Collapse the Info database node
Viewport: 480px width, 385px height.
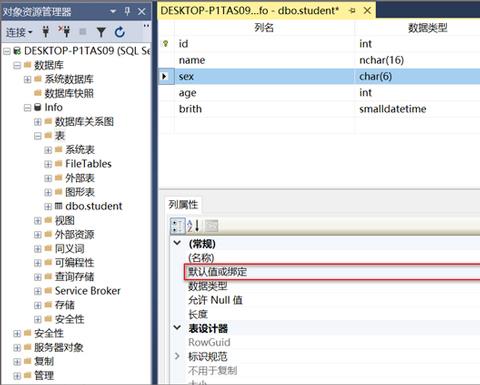[x=27, y=108]
